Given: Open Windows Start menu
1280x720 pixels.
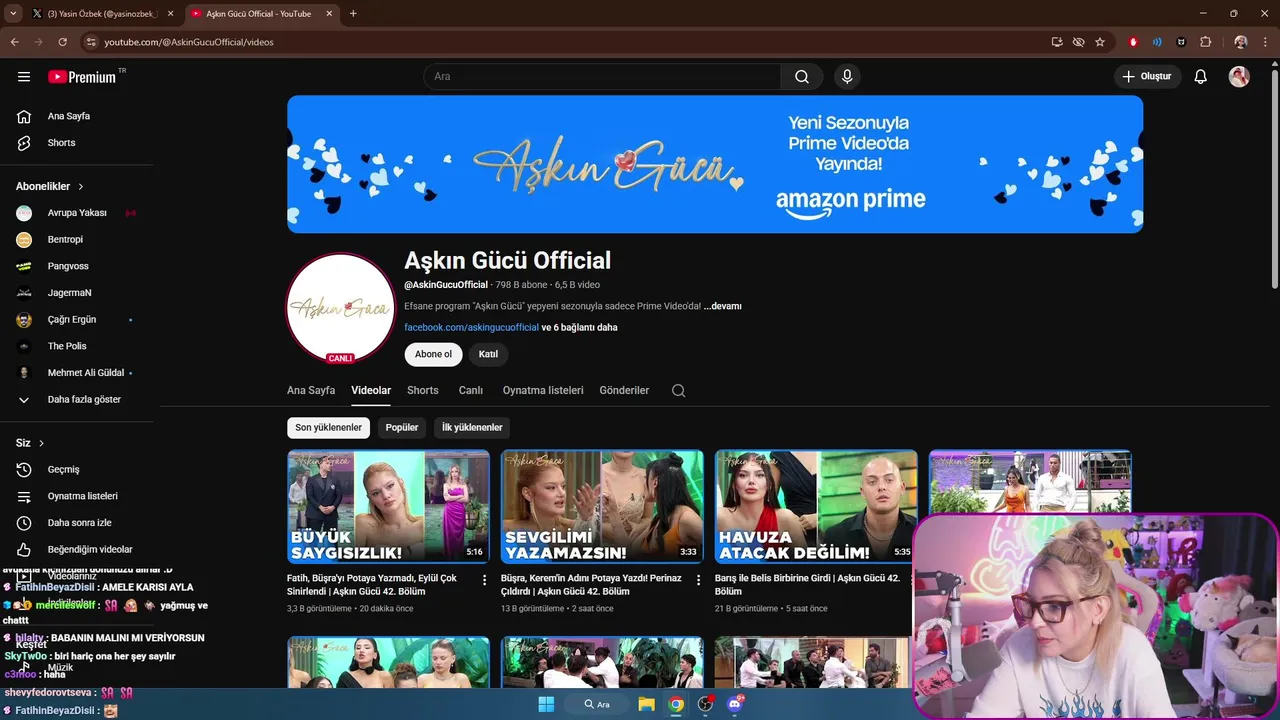Looking at the screenshot, I should [x=546, y=704].
